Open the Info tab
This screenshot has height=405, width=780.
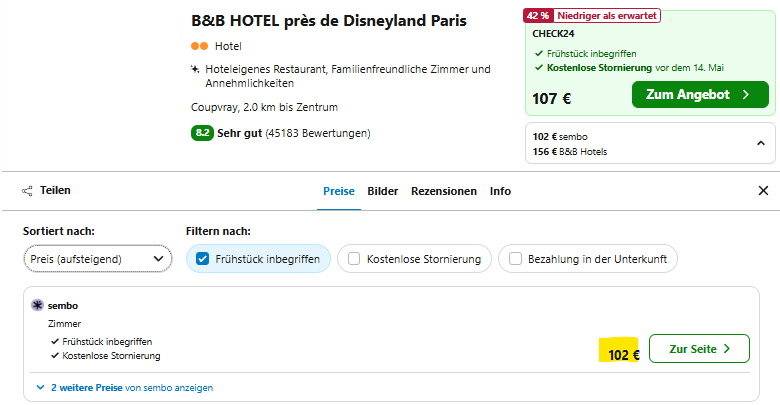tap(500, 191)
